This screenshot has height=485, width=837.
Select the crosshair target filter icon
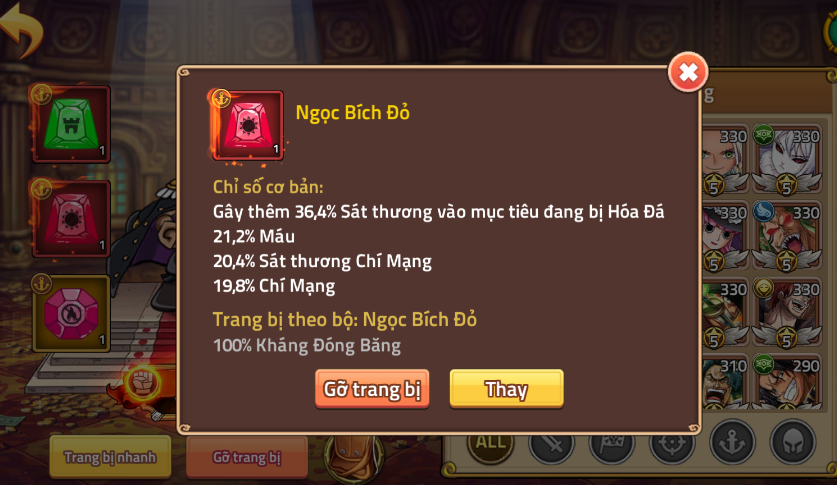672,443
